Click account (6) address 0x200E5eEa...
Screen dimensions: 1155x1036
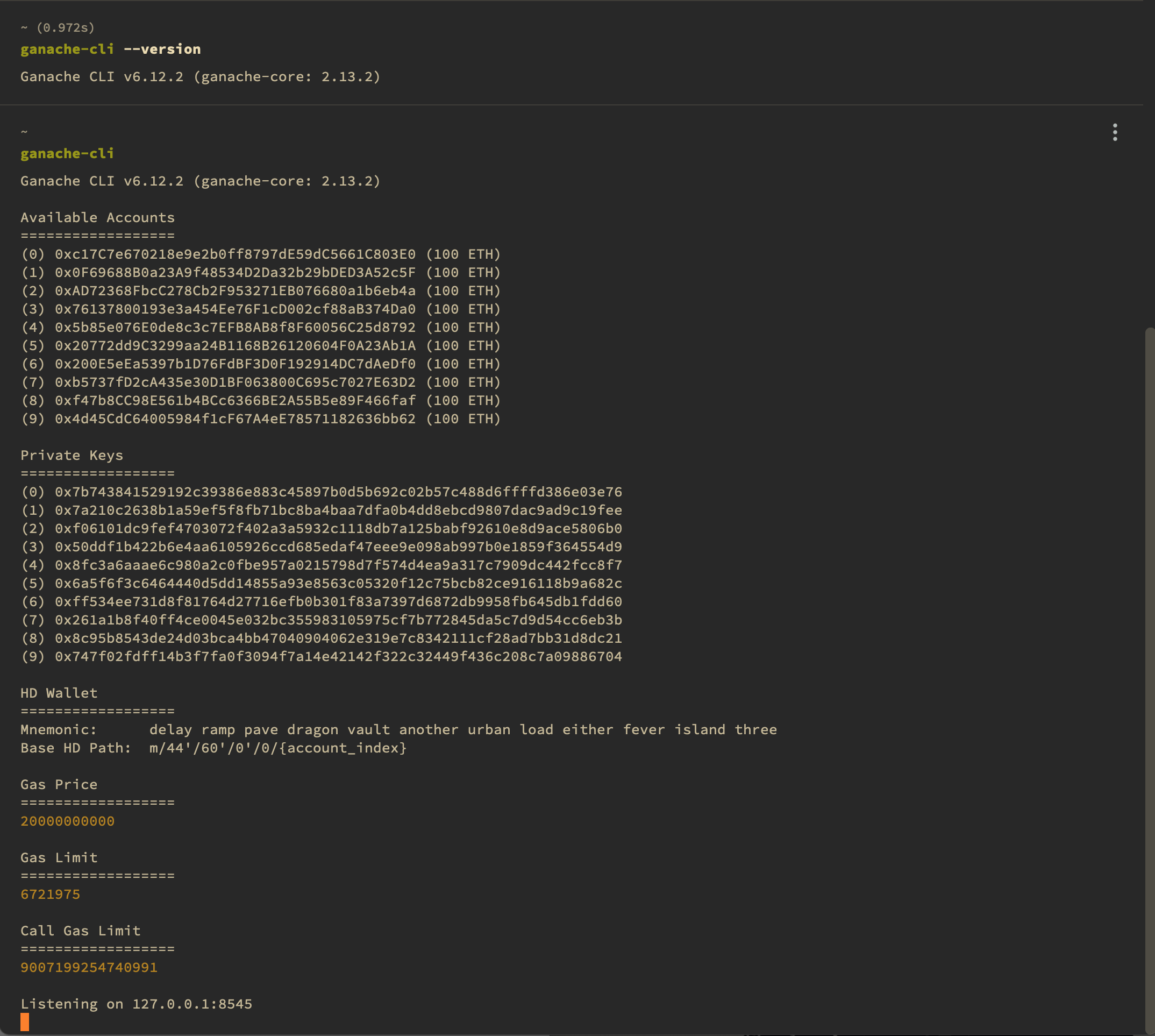tap(235, 364)
